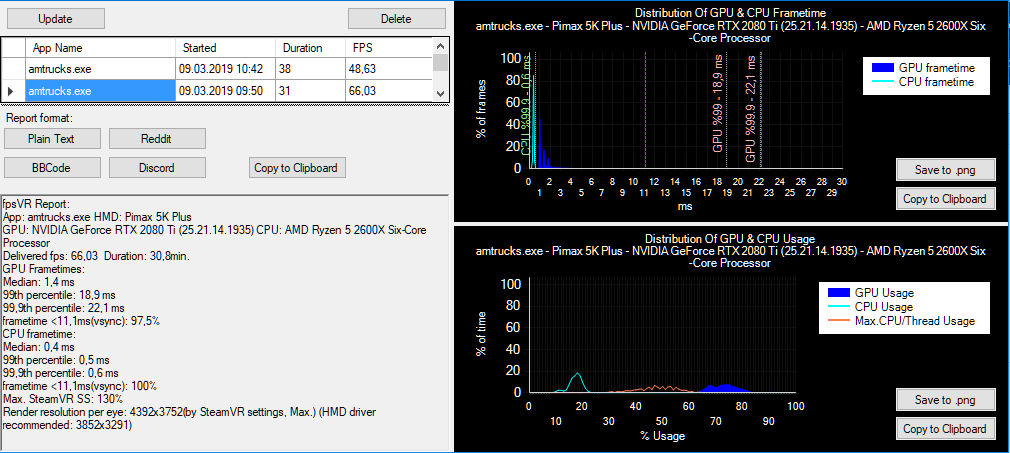The width and height of the screenshot is (1010, 453).
Task: Click the 'Distribution Of GPU & CPU Frametime' title
Action: [x=730, y=12]
